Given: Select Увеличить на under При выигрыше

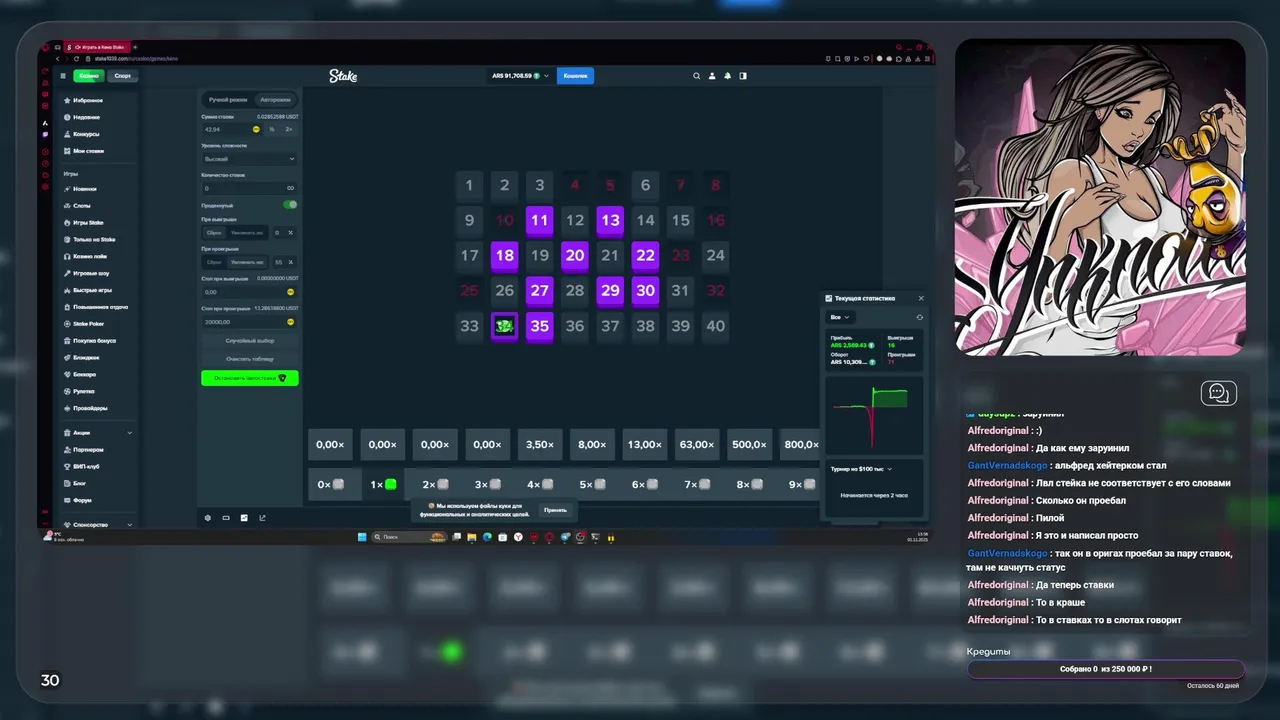Looking at the screenshot, I should pyautogui.click(x=246, y=233).
